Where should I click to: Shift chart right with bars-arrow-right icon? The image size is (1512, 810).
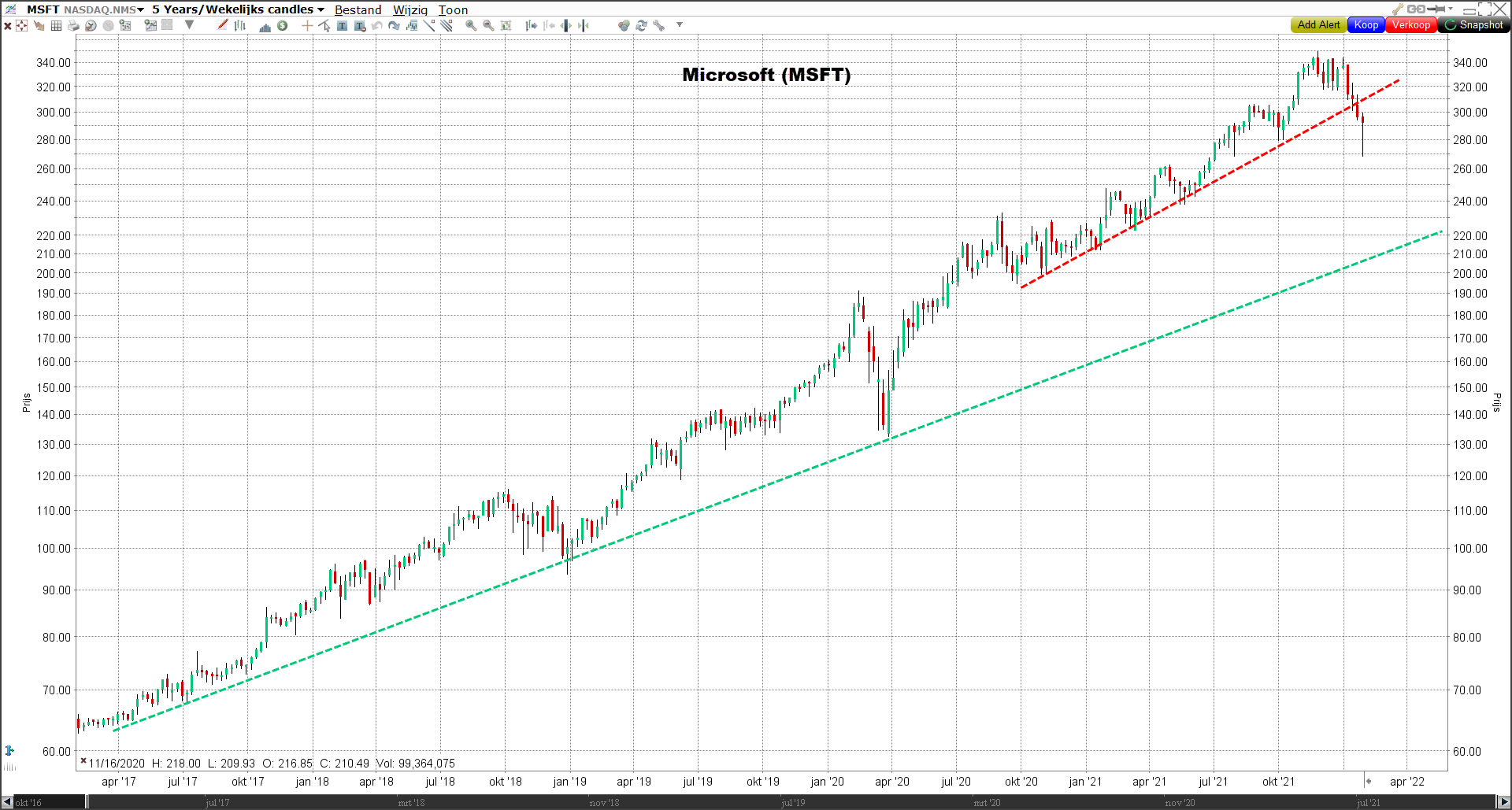532,25
